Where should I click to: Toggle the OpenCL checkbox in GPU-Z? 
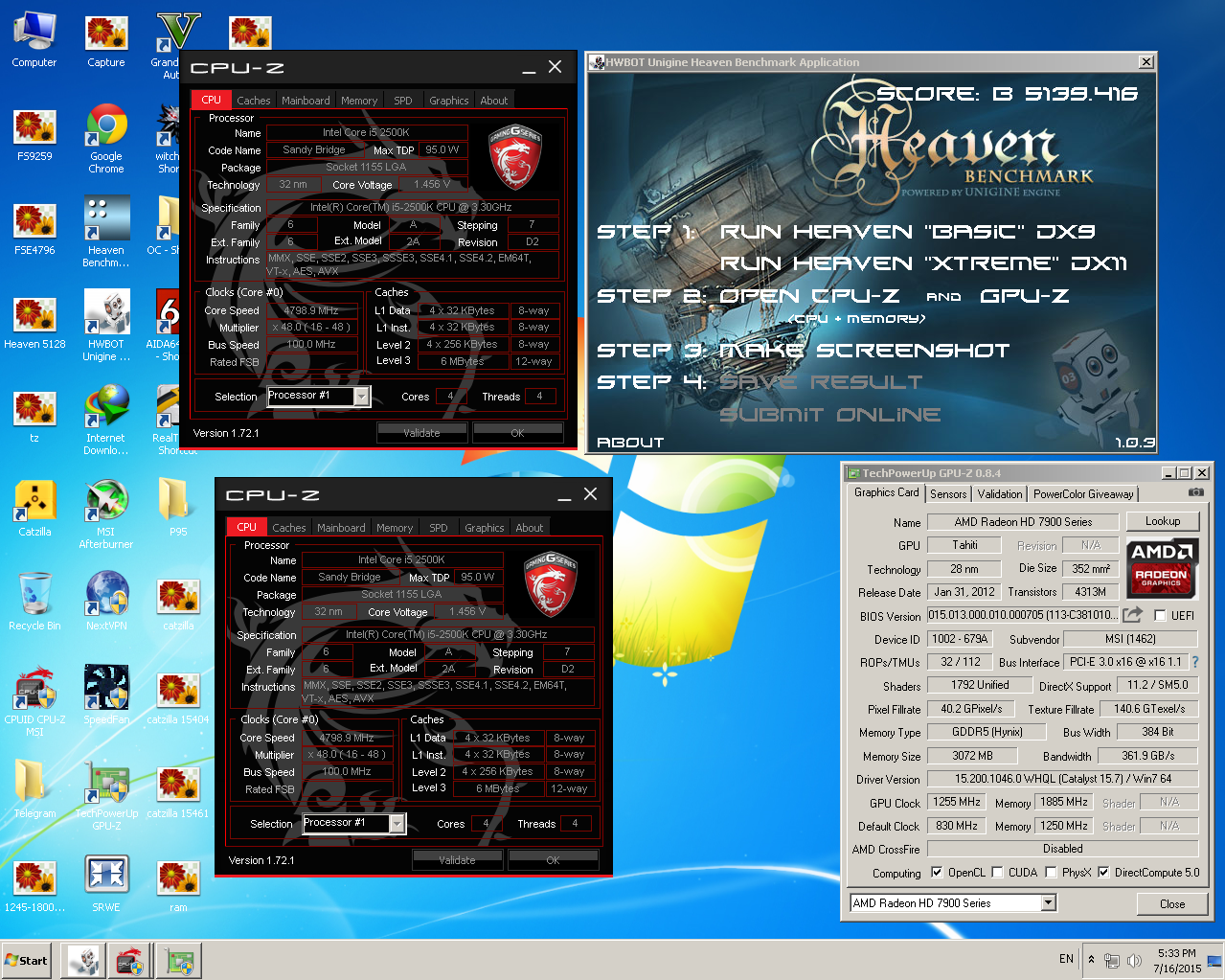coord(937,873)
